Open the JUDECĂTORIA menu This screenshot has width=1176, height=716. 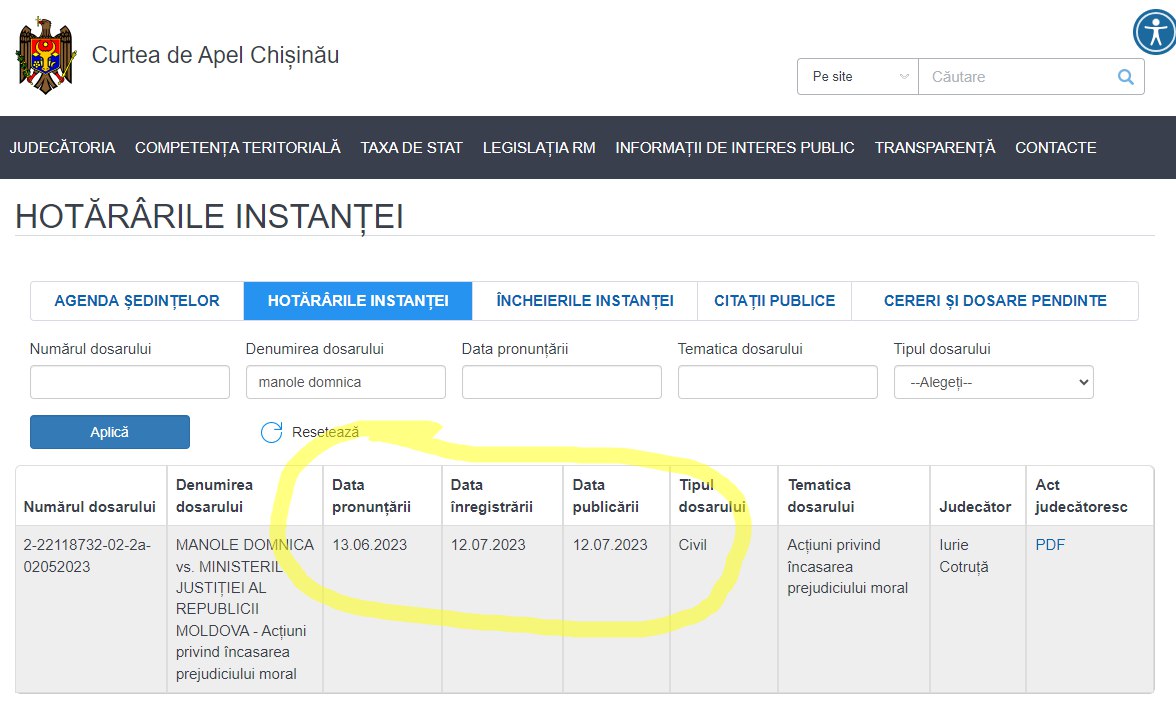(62, 148)
